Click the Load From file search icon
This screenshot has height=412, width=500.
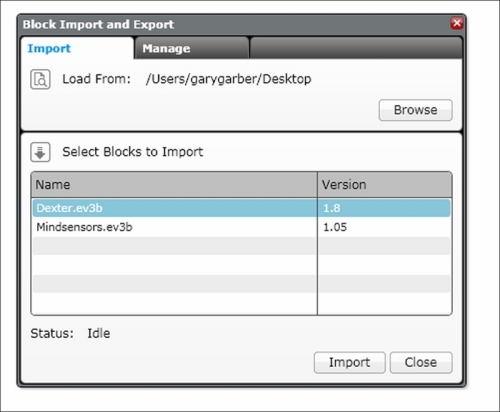[x=40, y=79]
